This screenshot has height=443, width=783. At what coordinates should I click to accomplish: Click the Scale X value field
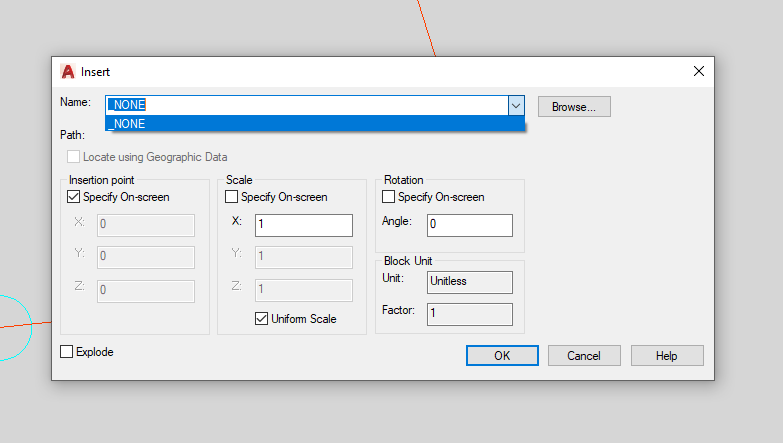[303, 225]
